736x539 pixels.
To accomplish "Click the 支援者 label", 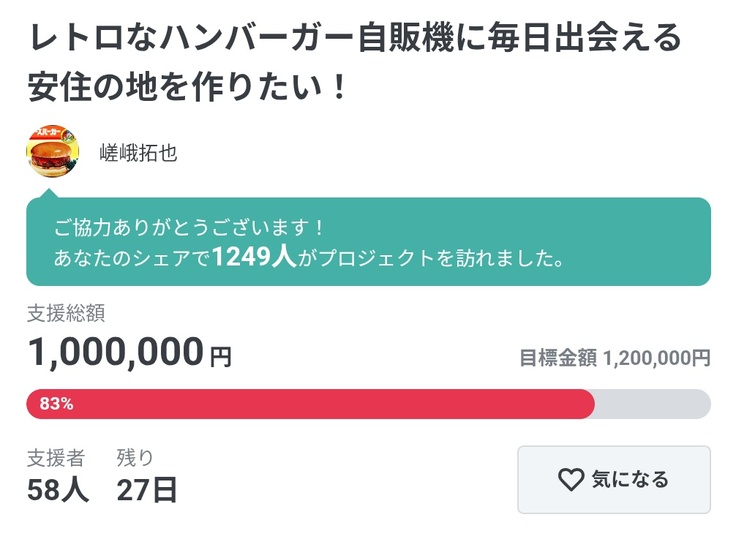I will click(56, 459).
